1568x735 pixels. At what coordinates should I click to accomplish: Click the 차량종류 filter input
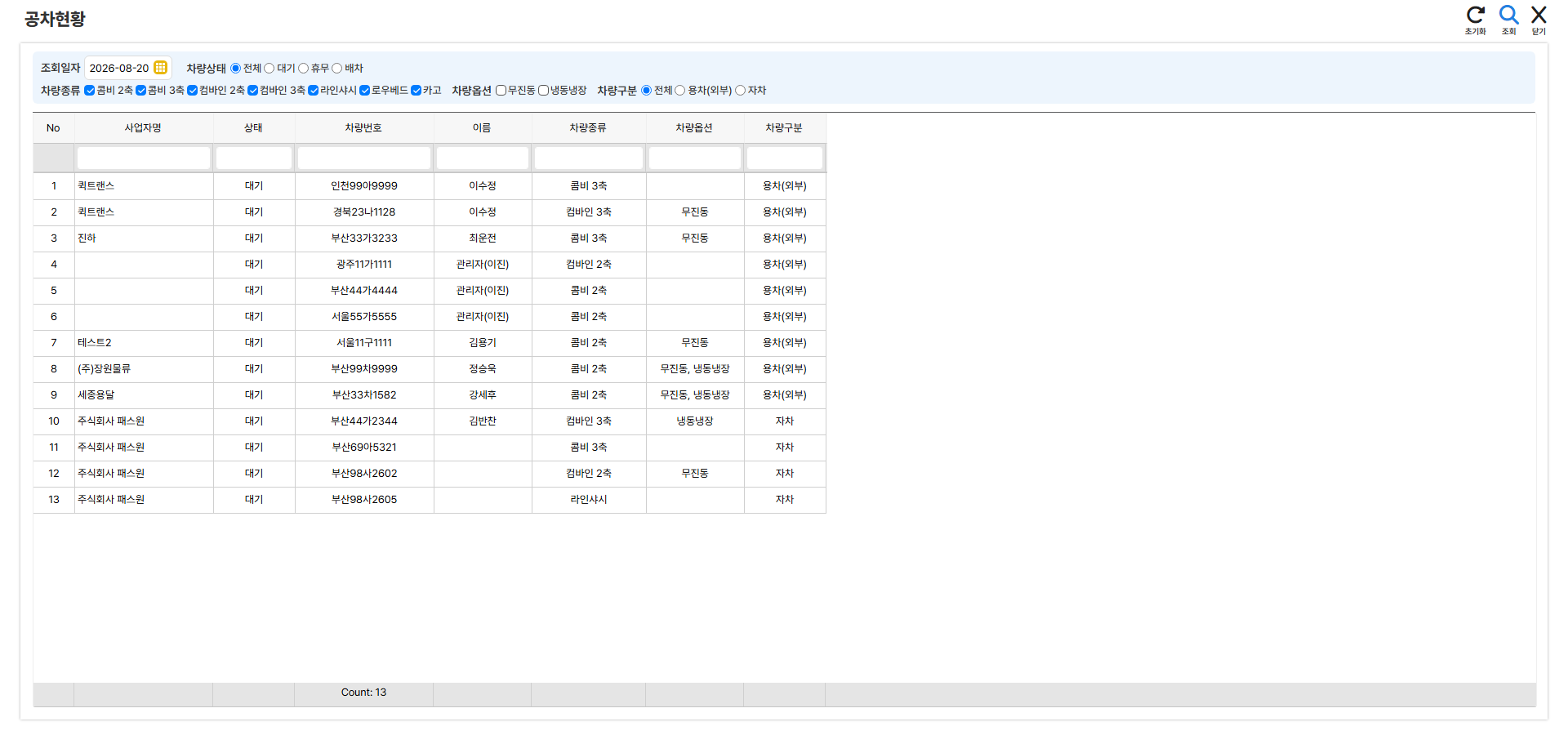589,158
